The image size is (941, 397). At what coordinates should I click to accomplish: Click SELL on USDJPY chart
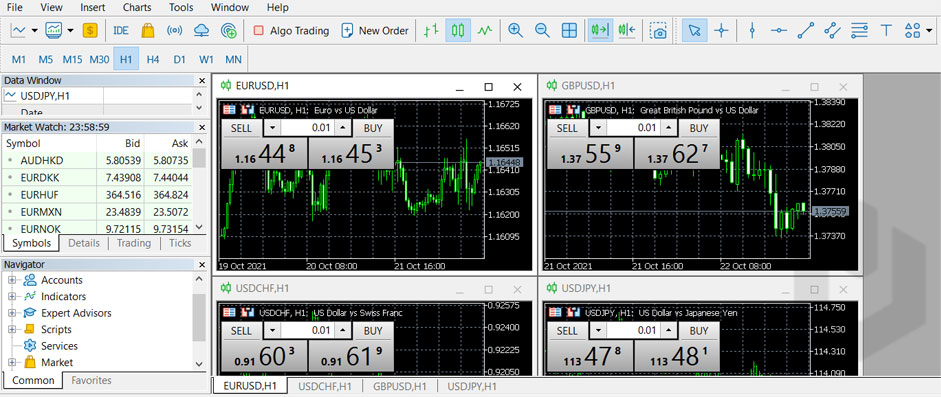(567, 331)
